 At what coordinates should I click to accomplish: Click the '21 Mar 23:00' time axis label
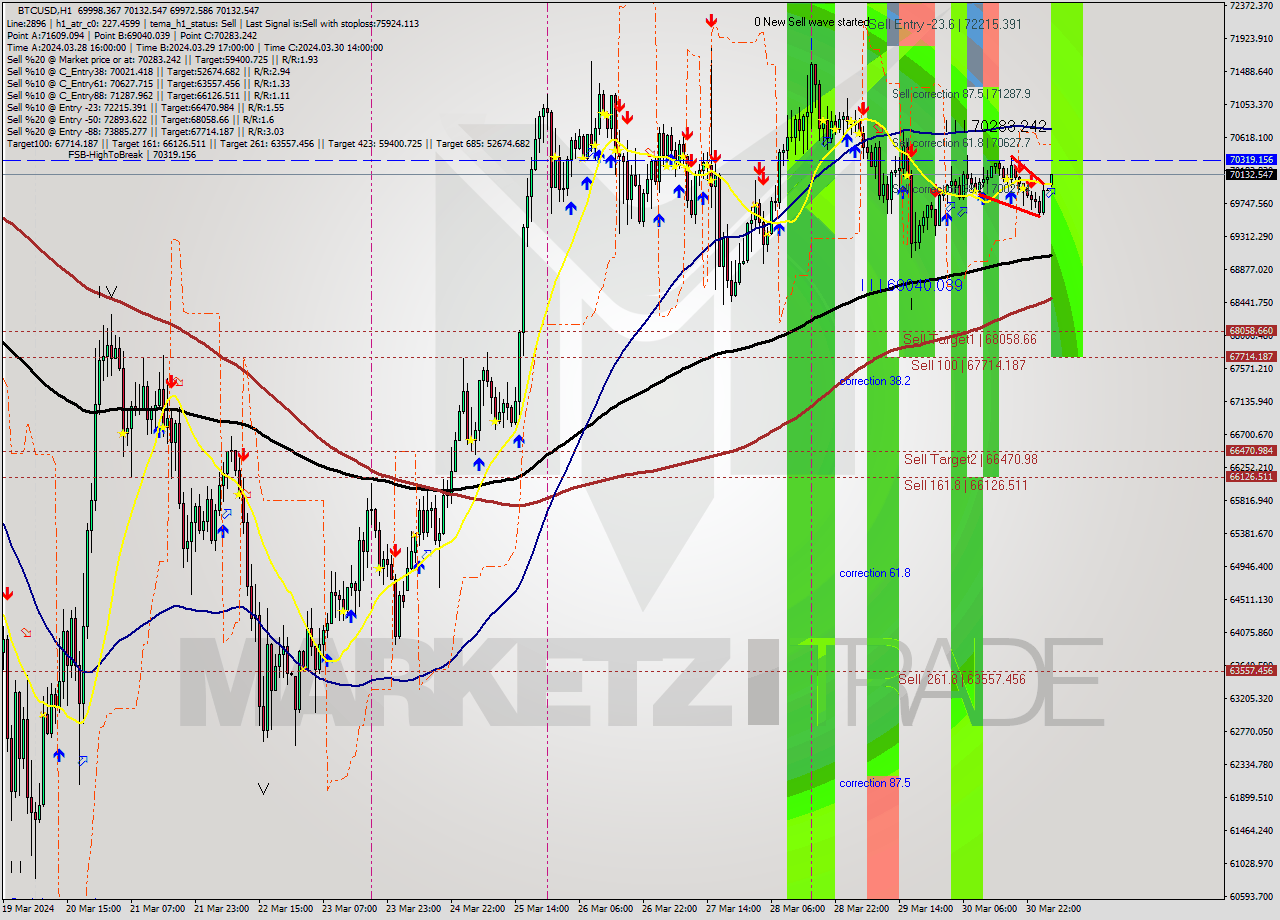tap(221, 909)
